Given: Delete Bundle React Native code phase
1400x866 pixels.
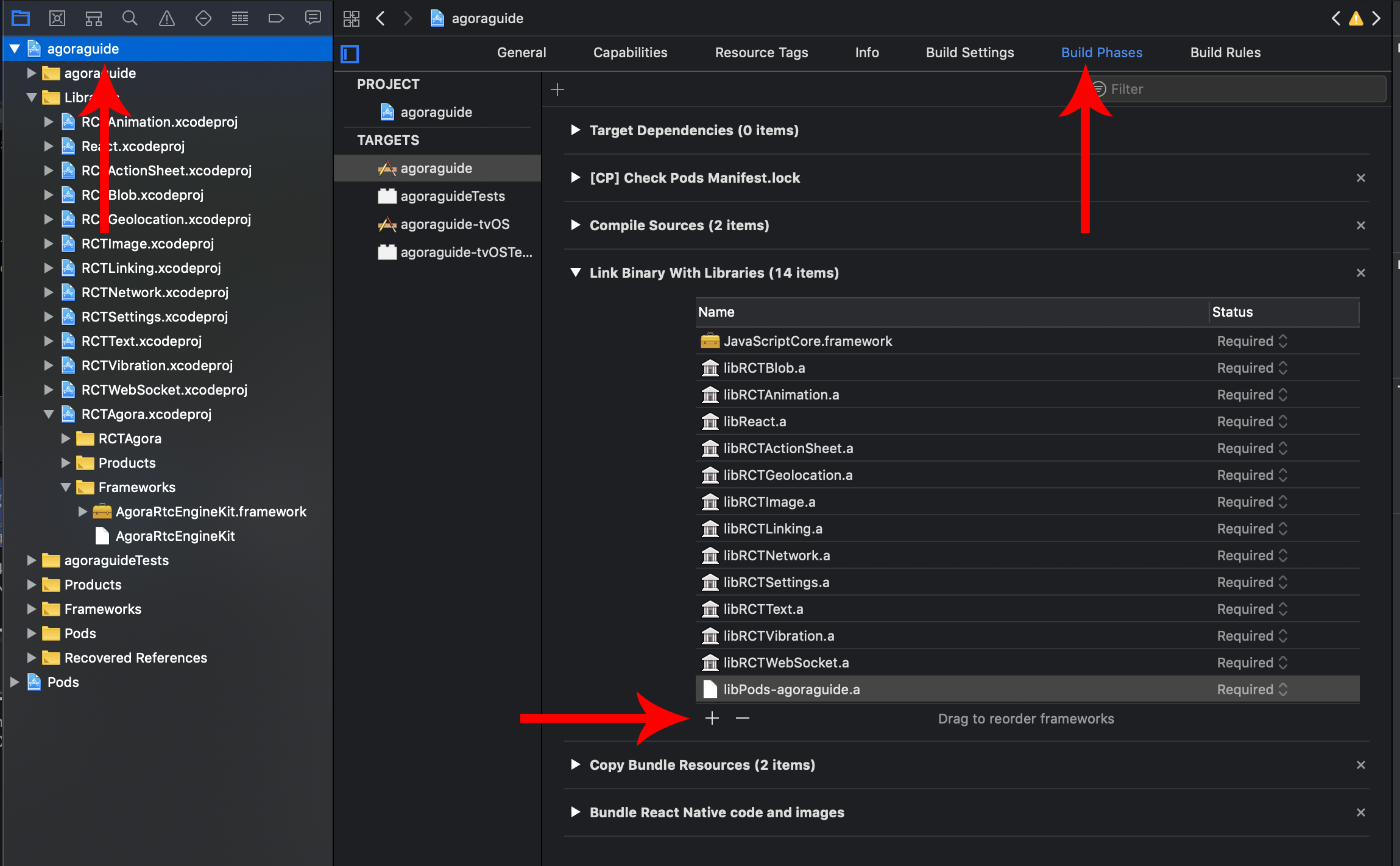Looking at the screenshot, I should (x=1361, y=812).
